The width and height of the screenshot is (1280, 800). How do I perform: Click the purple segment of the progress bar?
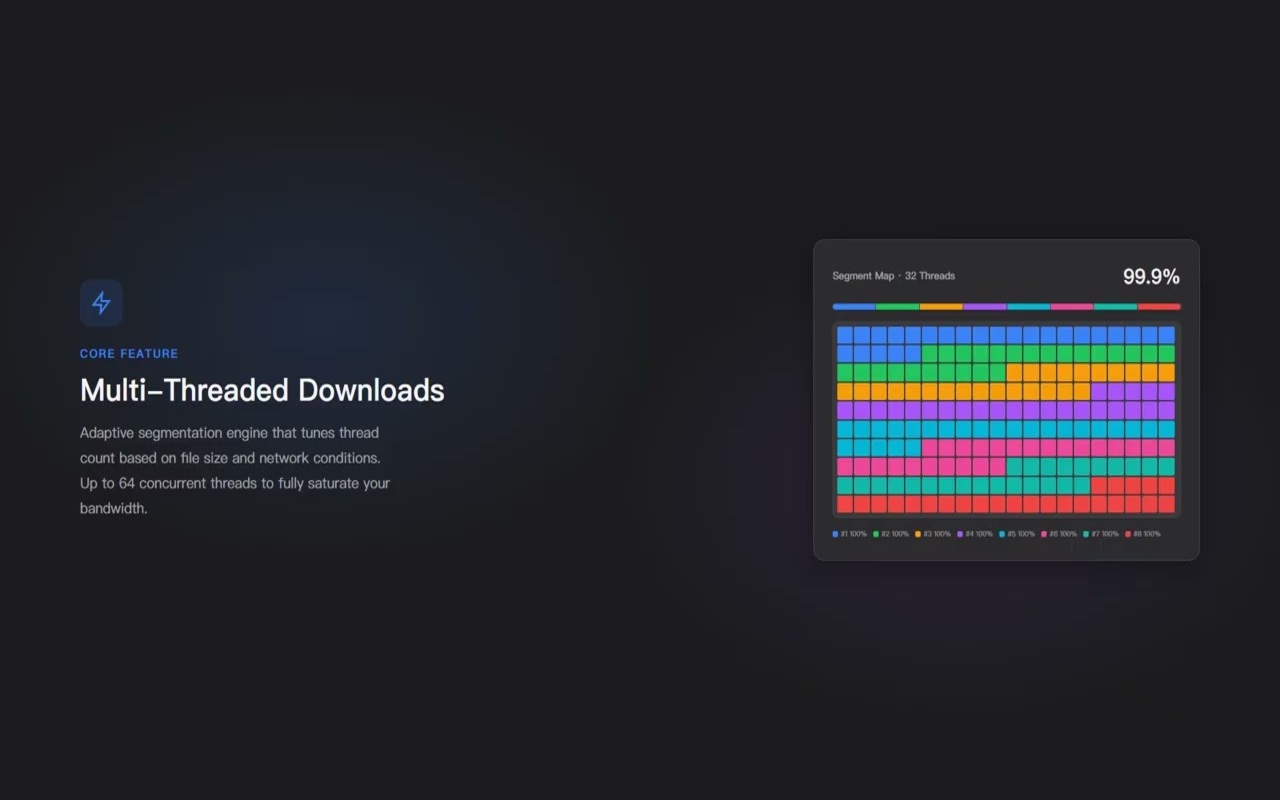coord(985,307)
